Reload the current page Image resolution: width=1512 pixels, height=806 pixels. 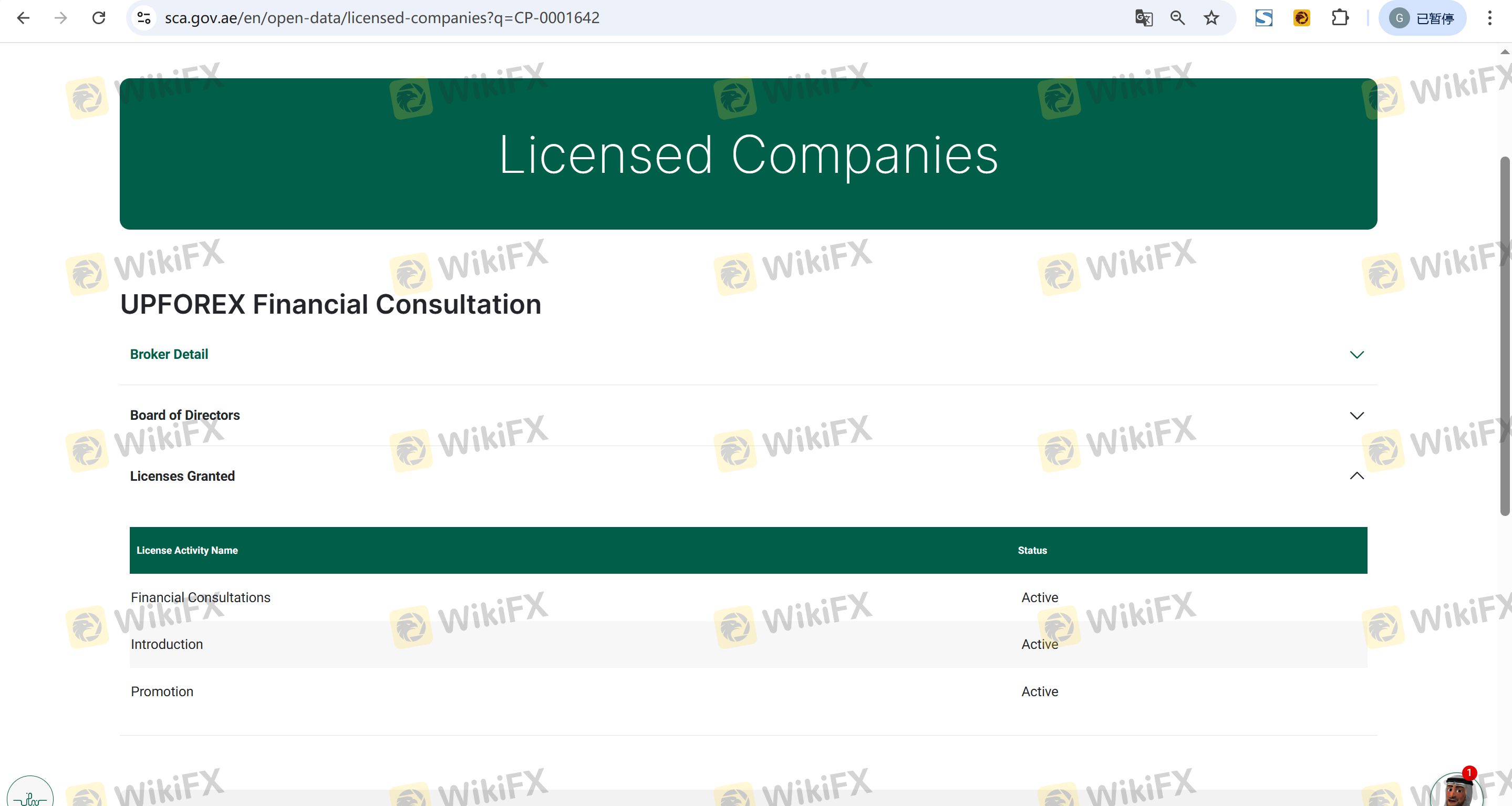point(99,18)
